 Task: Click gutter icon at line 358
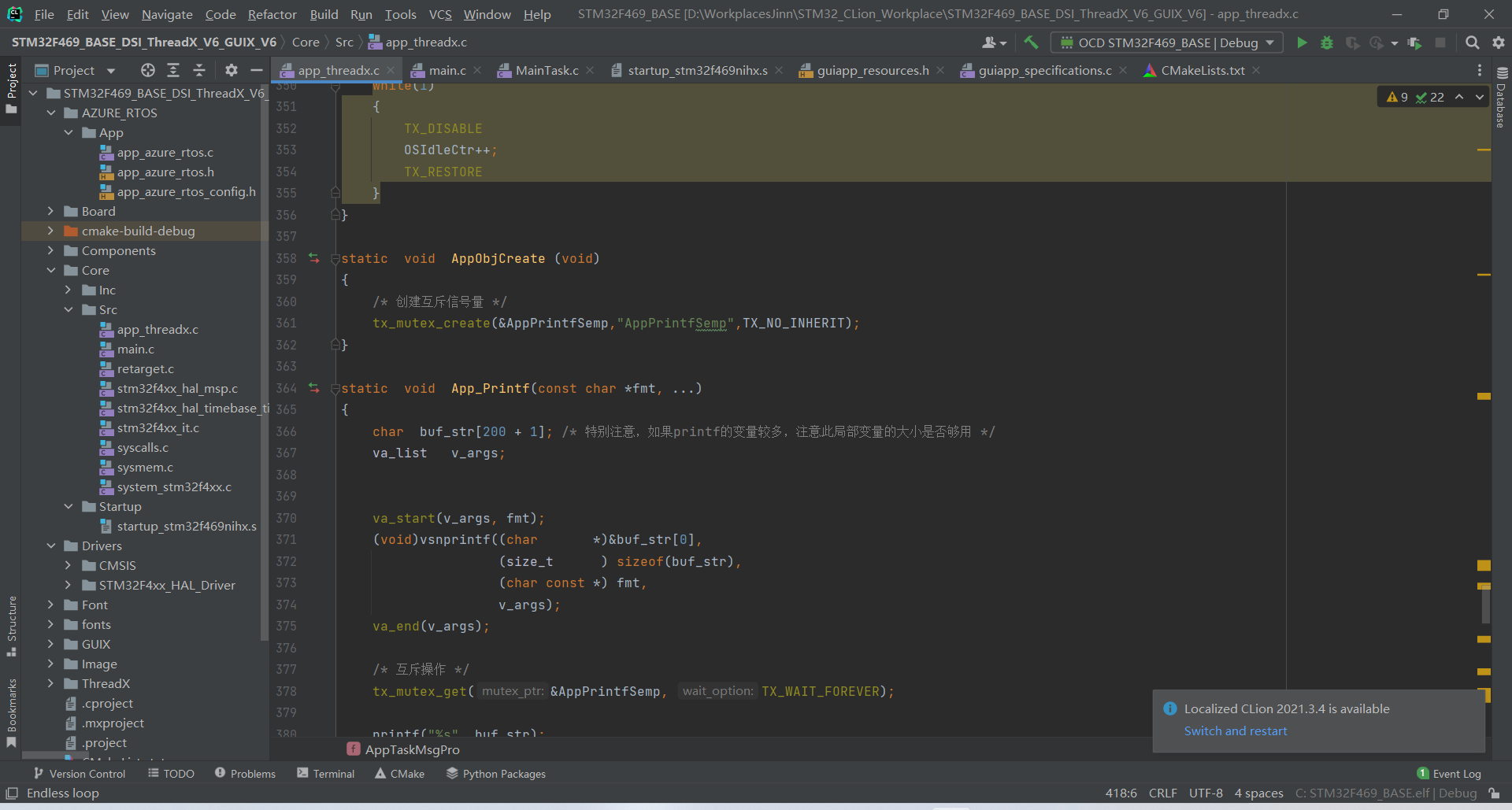[313, 258]
